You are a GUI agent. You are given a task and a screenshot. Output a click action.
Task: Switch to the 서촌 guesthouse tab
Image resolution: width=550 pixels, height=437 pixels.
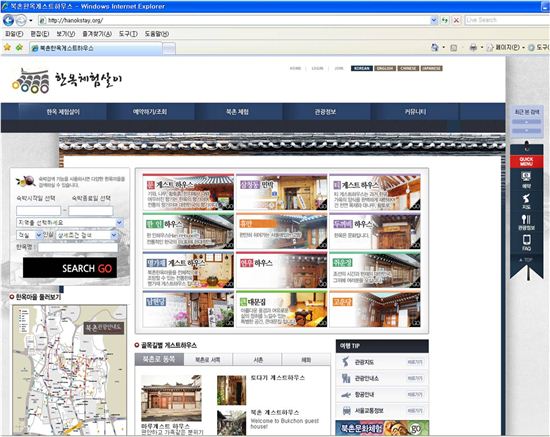click(x=258, y=360)
